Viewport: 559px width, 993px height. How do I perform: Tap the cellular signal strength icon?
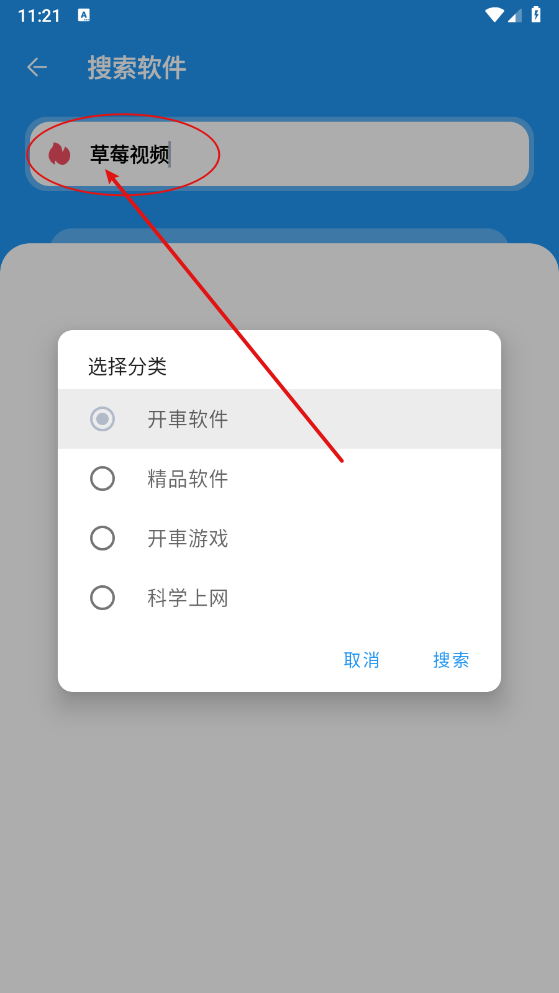[x=515, y=15]
